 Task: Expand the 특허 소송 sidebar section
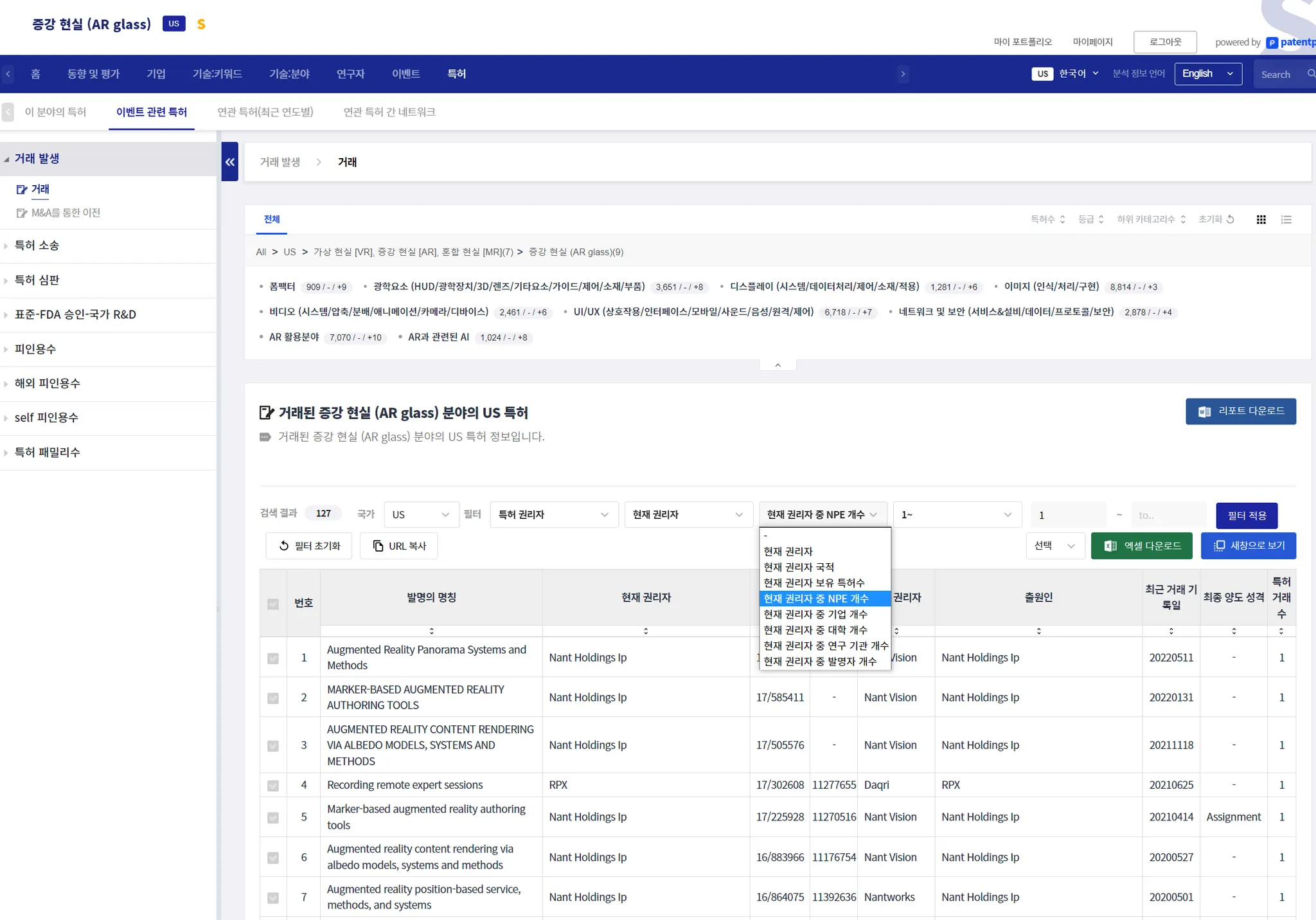point(37,246)
